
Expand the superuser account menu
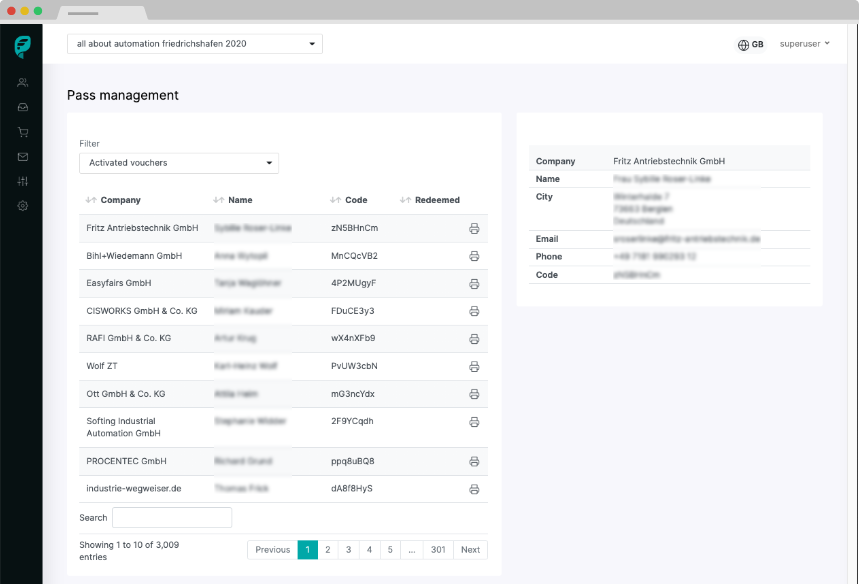(x=804, y=44)
